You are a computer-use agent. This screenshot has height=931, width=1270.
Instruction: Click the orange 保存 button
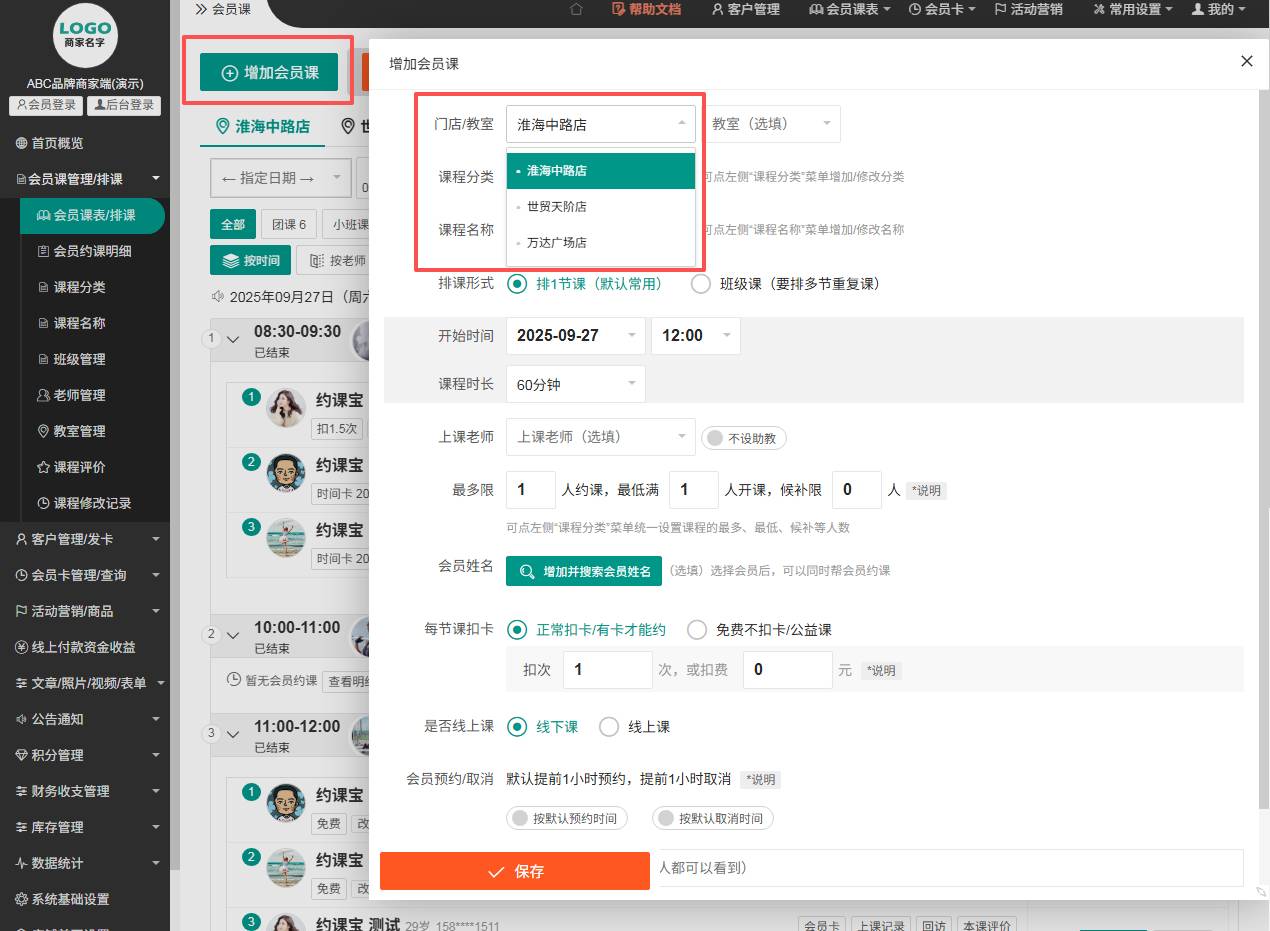[x=515, y=871]
